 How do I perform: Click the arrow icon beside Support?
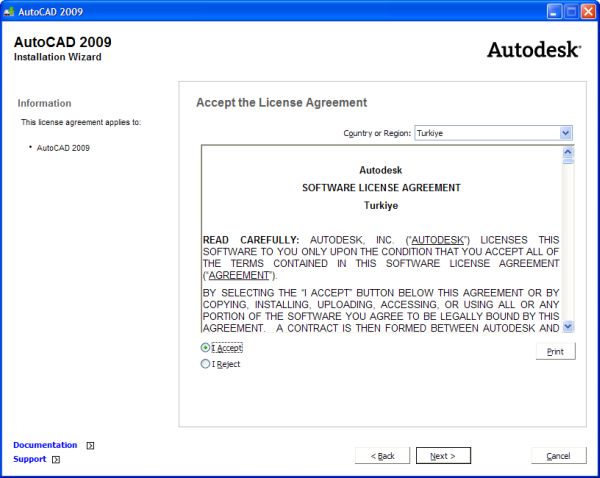click(56, 459)
